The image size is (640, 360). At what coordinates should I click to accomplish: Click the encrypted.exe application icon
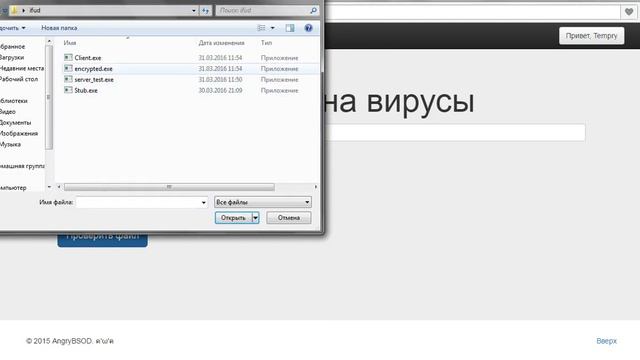click(68, 69)
